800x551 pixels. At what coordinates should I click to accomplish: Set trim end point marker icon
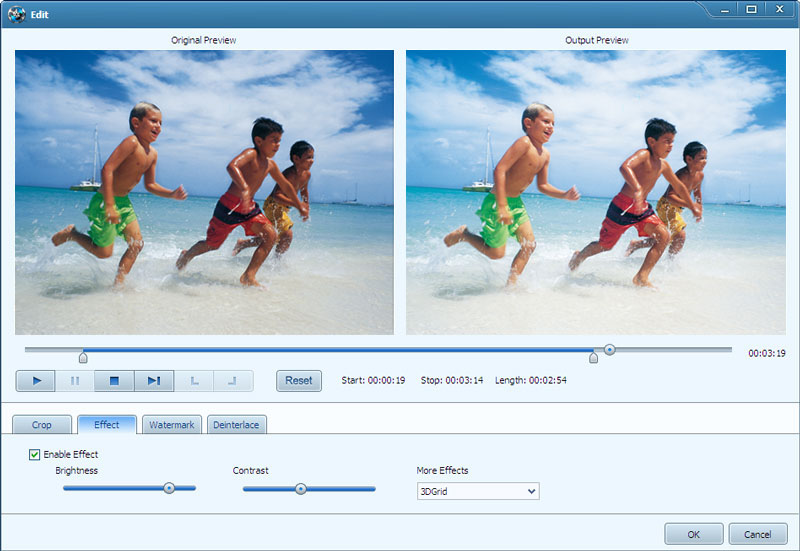pyautogui.click(x=232, y=381)
